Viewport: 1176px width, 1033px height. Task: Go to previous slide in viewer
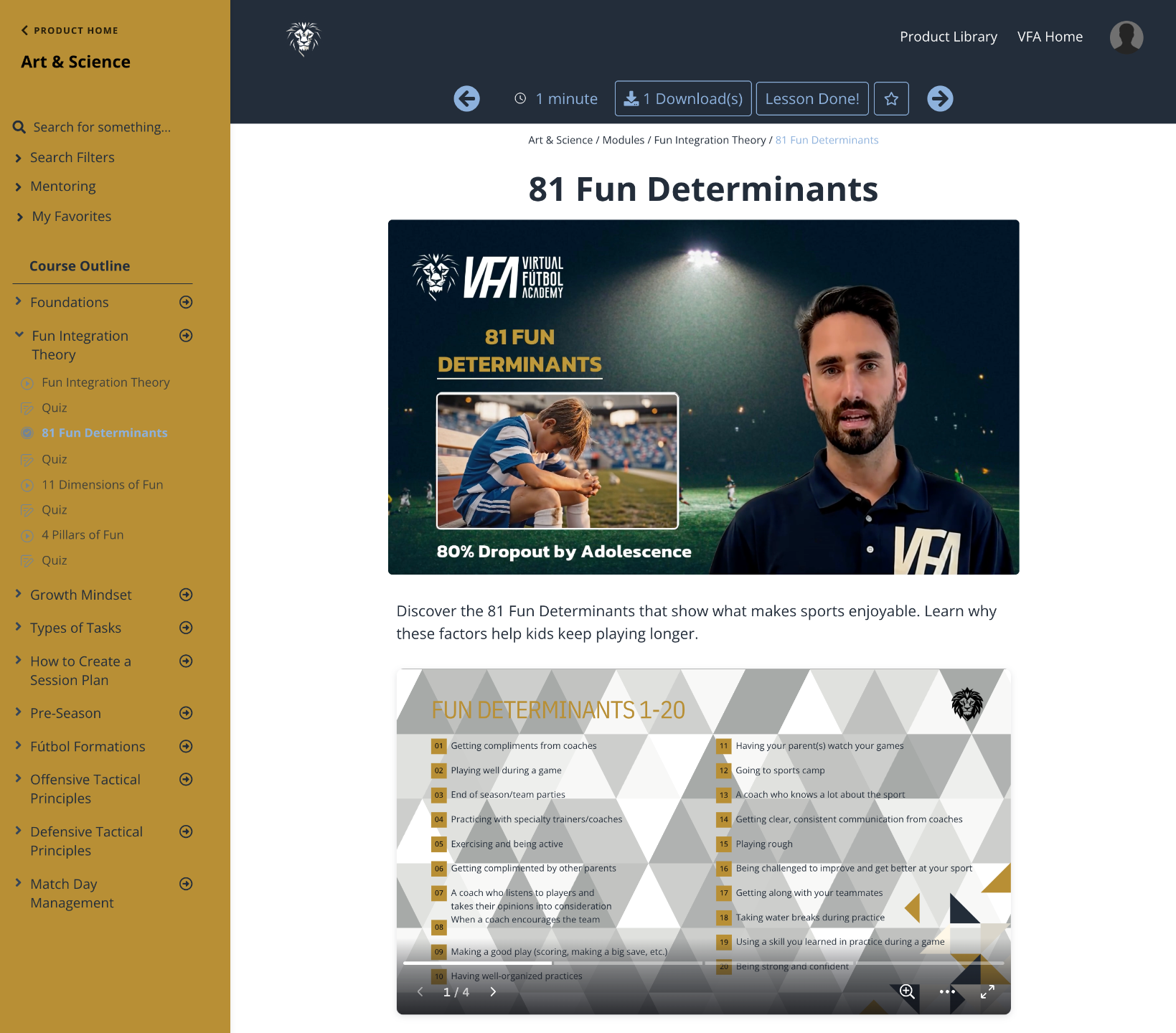pos(420,992)
